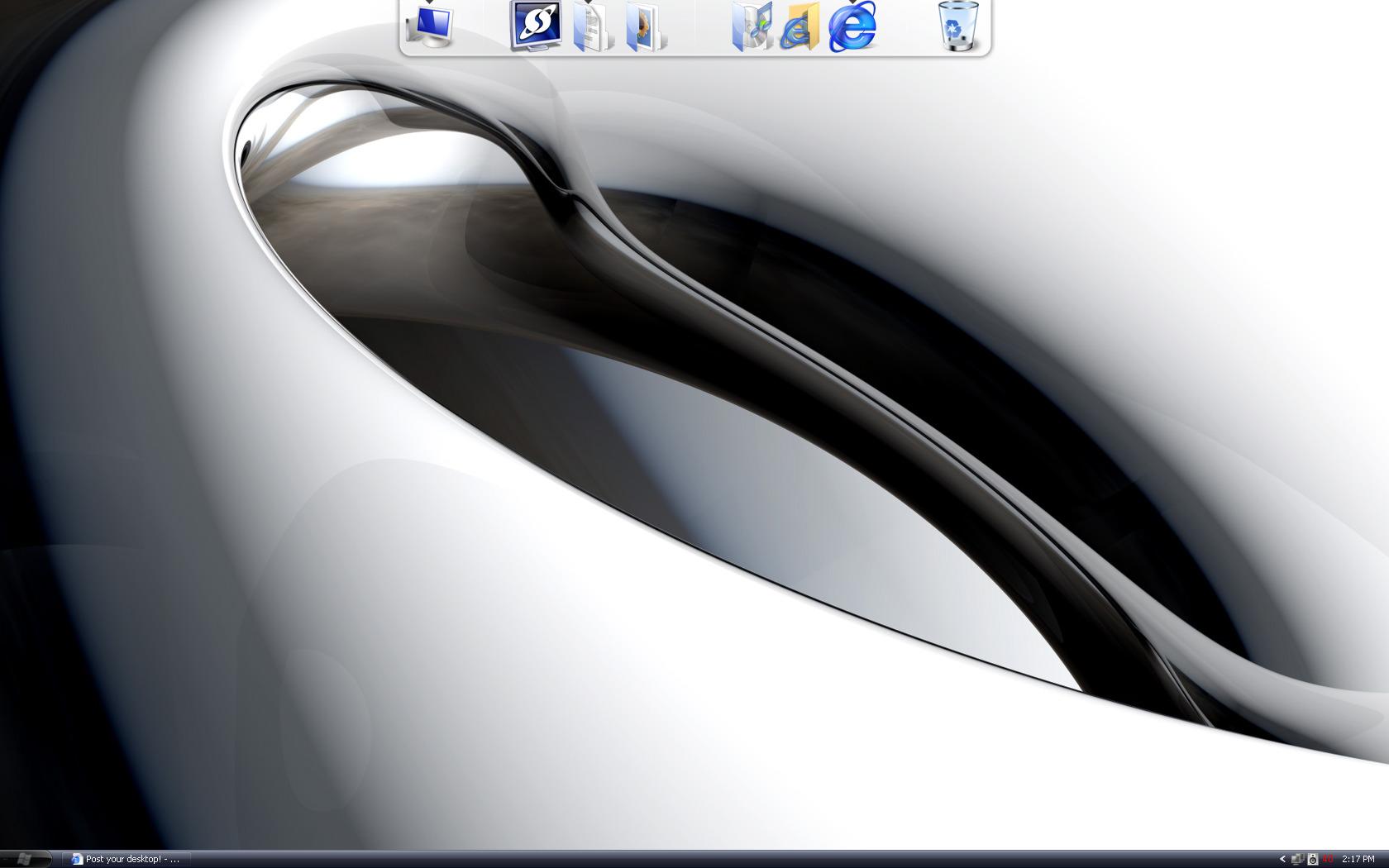Image resolution: width=1389 pixels, height=868 pixels.
Task: Open the My Computer monitor icon in the dock
Action: [431, 26]
